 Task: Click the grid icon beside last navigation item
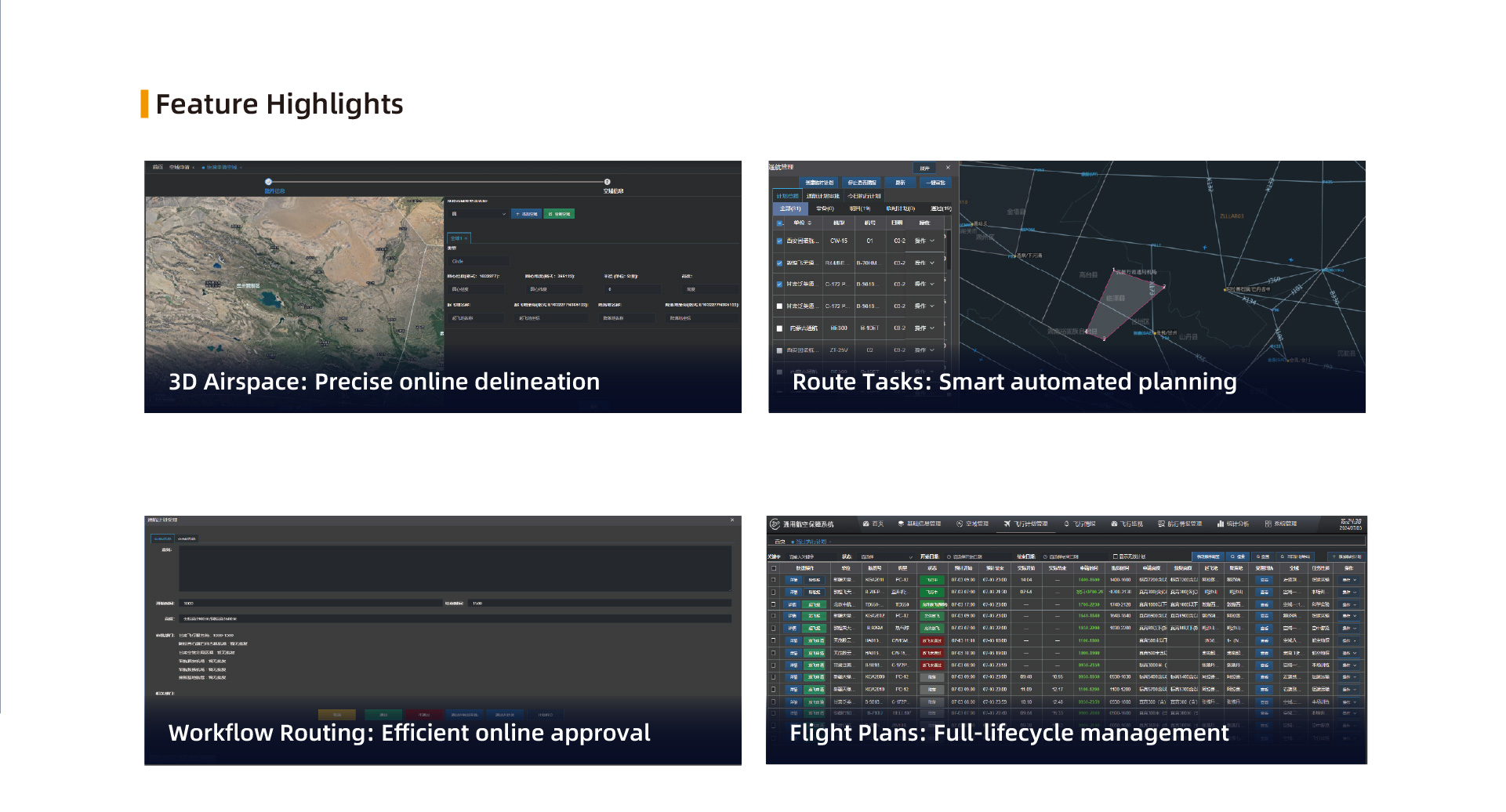pyautogui.click(x=1268, y=524)
